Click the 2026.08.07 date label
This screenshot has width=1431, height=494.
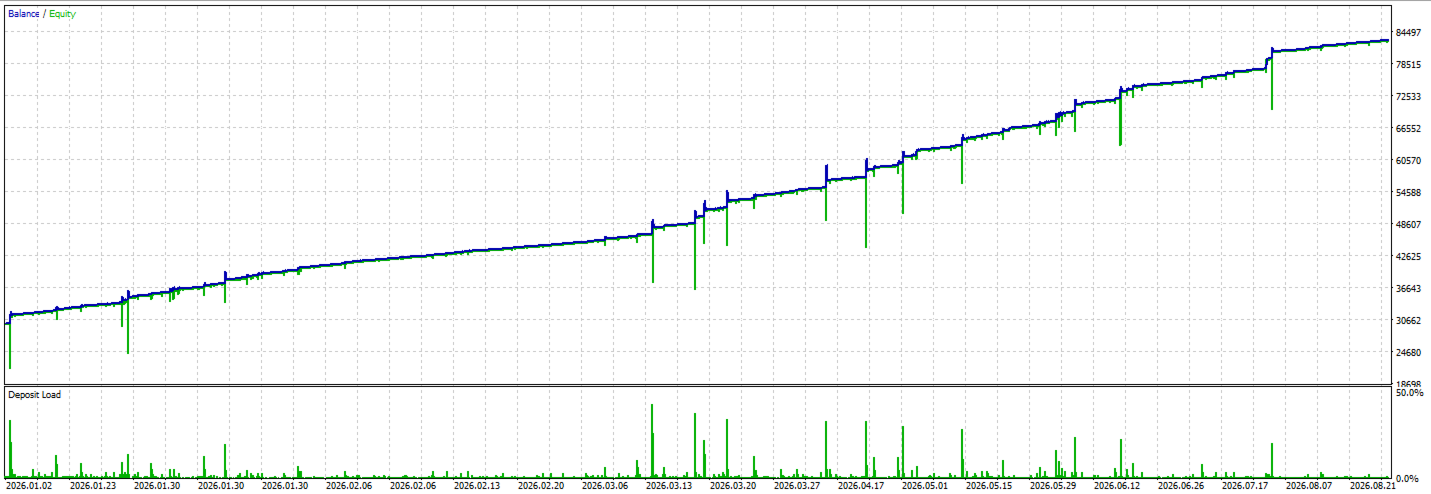coord(1309,486)
